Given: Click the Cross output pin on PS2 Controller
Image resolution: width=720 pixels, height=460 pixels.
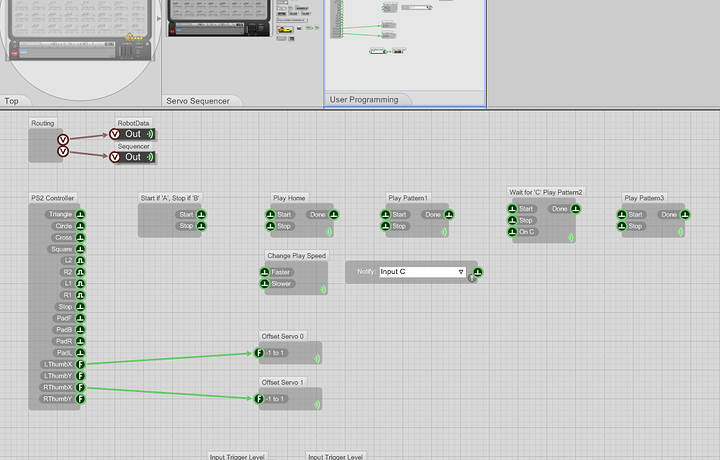Looking at the screenshot, I should (x=80, y=237).
